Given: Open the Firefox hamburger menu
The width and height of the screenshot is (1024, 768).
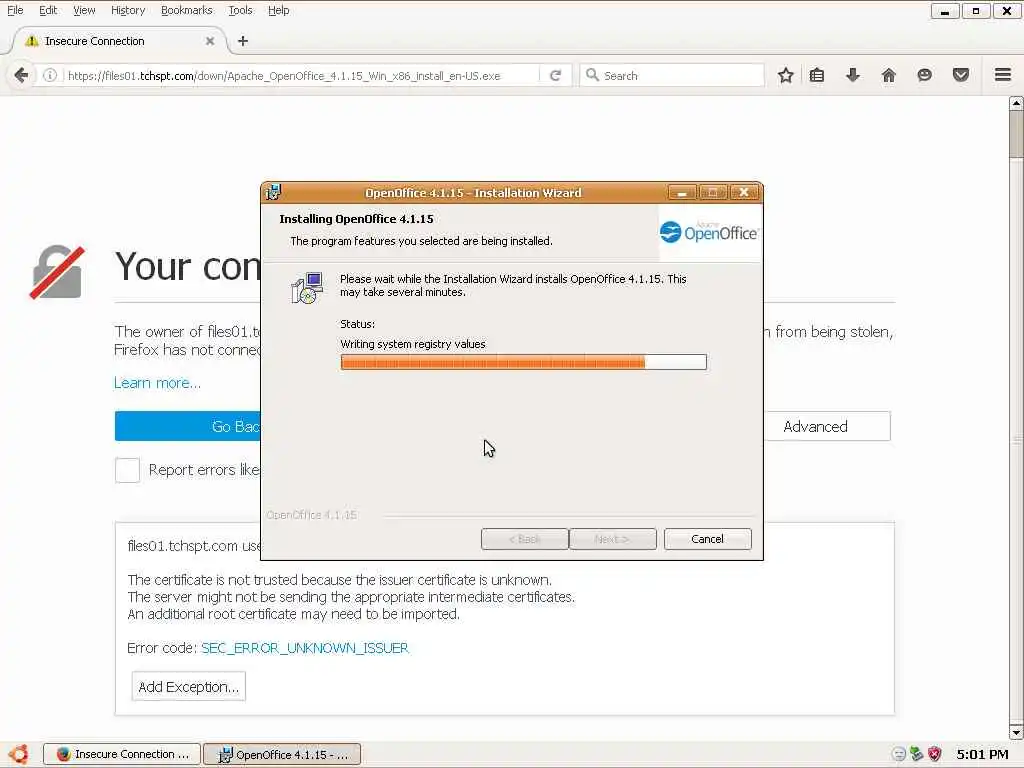Looking at the screenshot, I should click(x=1003, y=75).
